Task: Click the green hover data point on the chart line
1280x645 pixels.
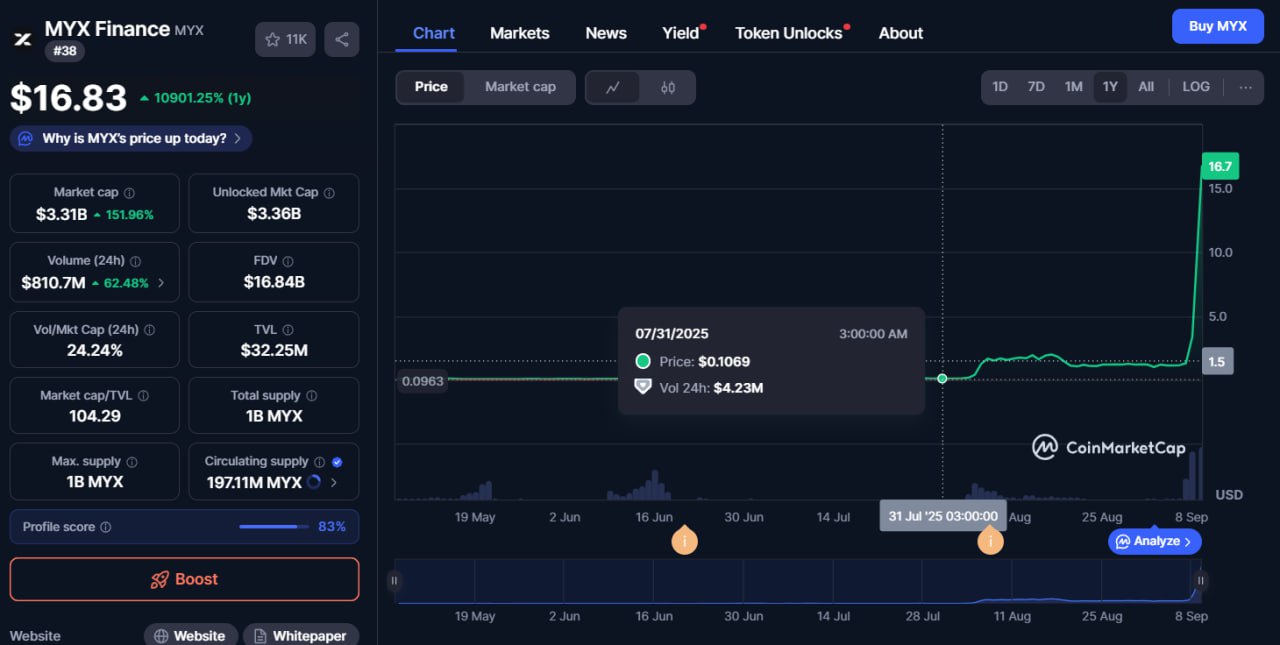Action: (x=943, y=378)
